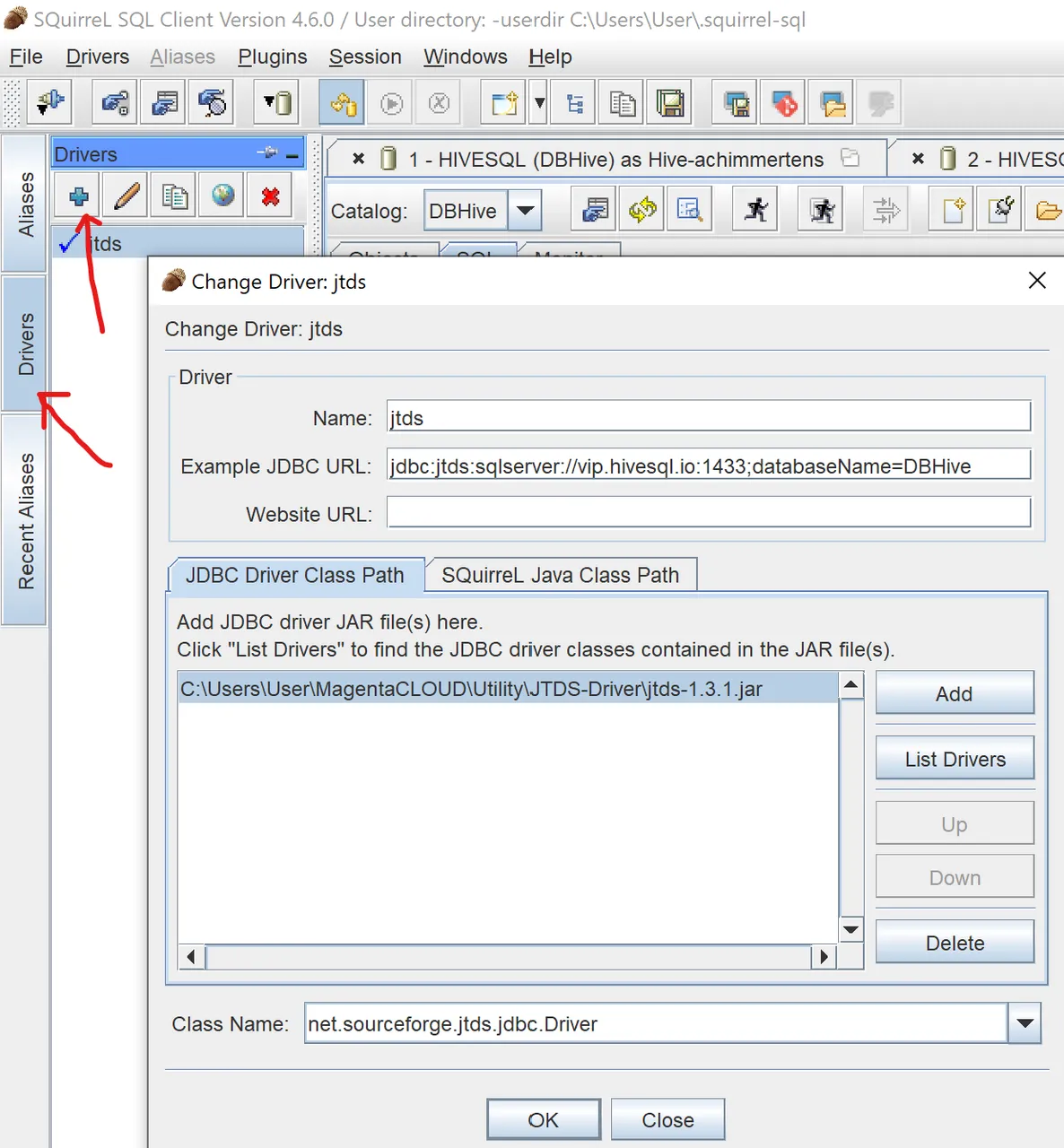Delete selected driver with red X icon
Viewport: 1064px width, 1148px height.
point(270,196)
